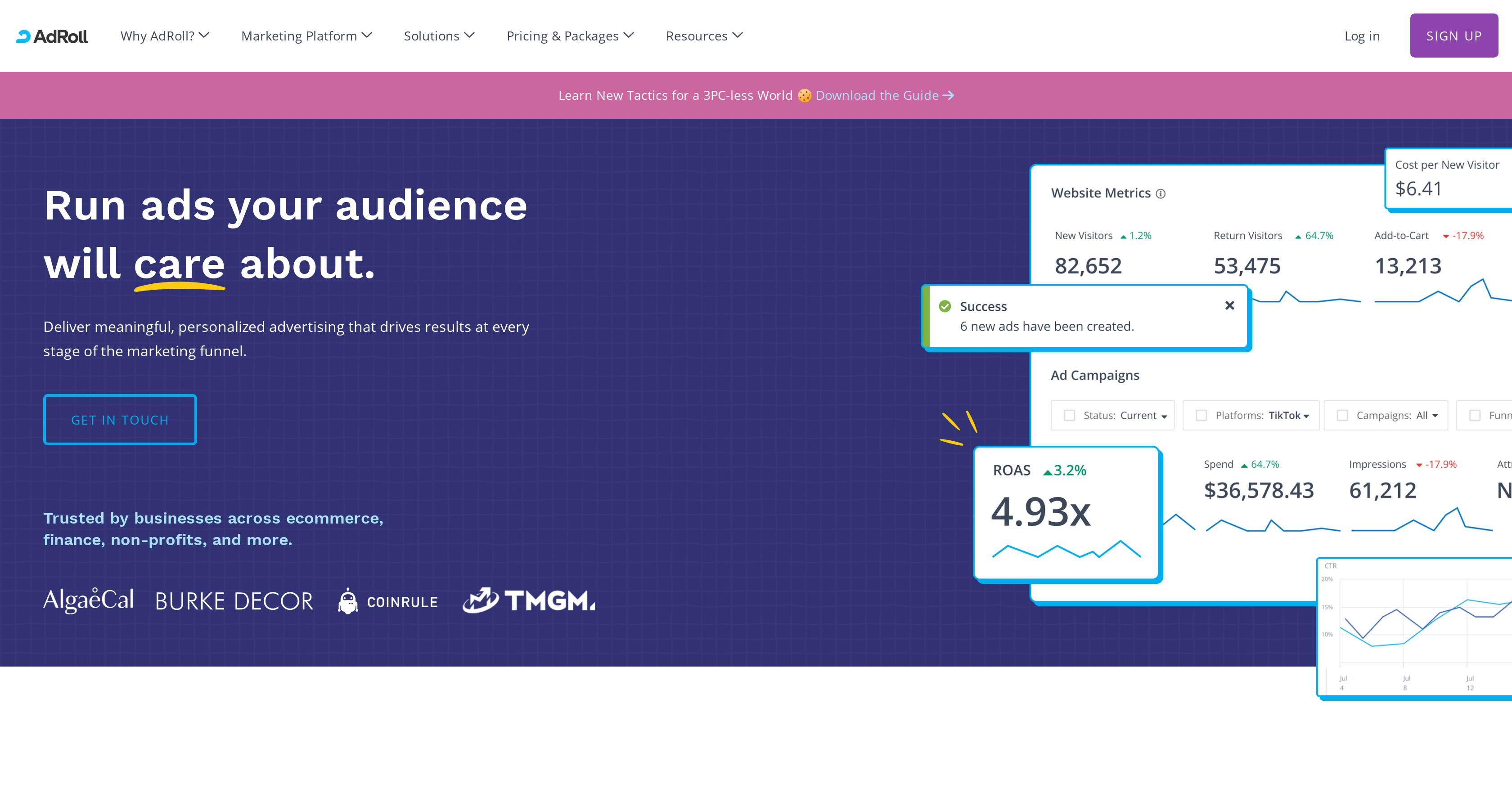The height and width of the screenshot is (788, 1512).
Task: Click the Coinrule robot logo
Action: (349, 601)
